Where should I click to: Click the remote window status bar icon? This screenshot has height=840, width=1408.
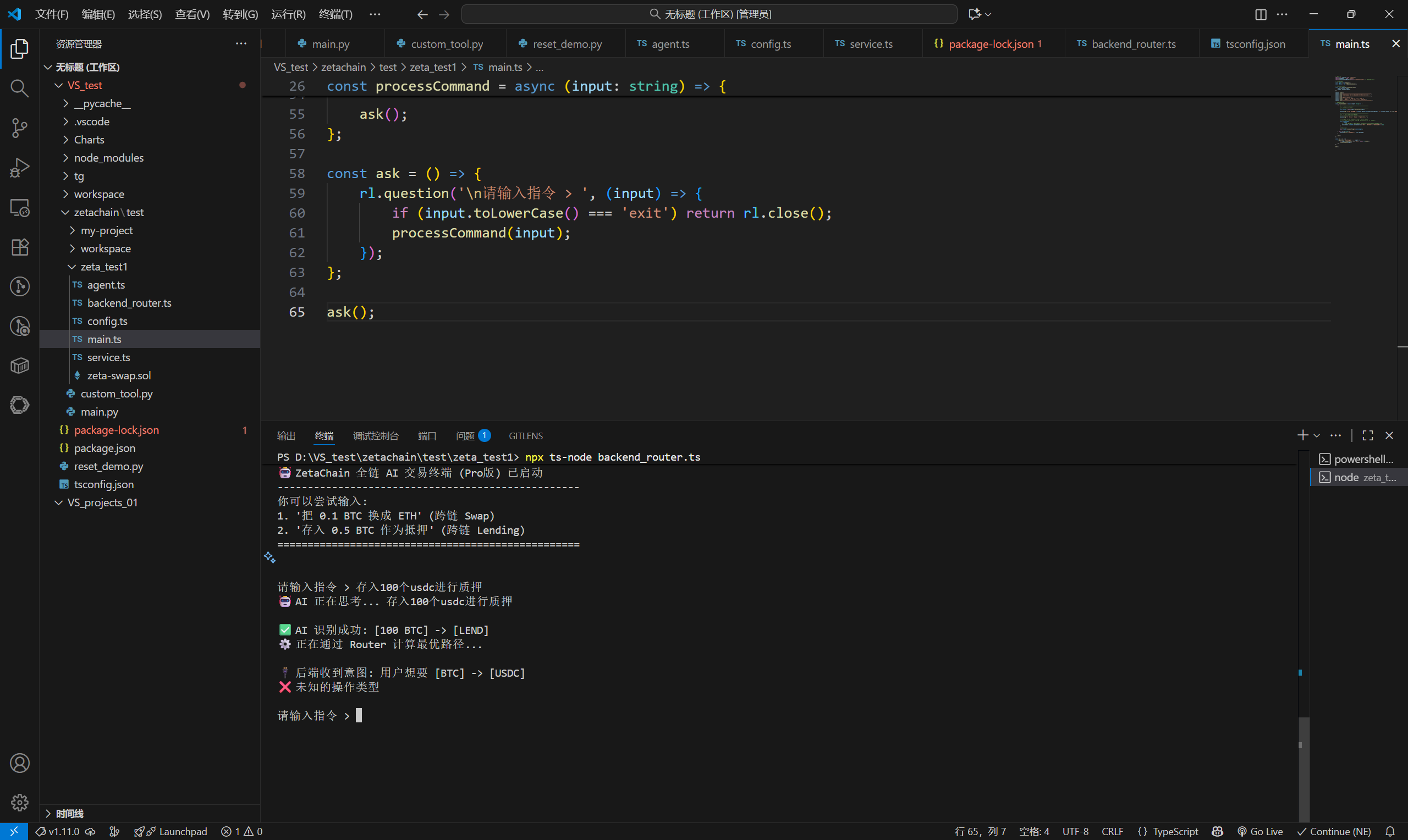(x=14, y=831)
